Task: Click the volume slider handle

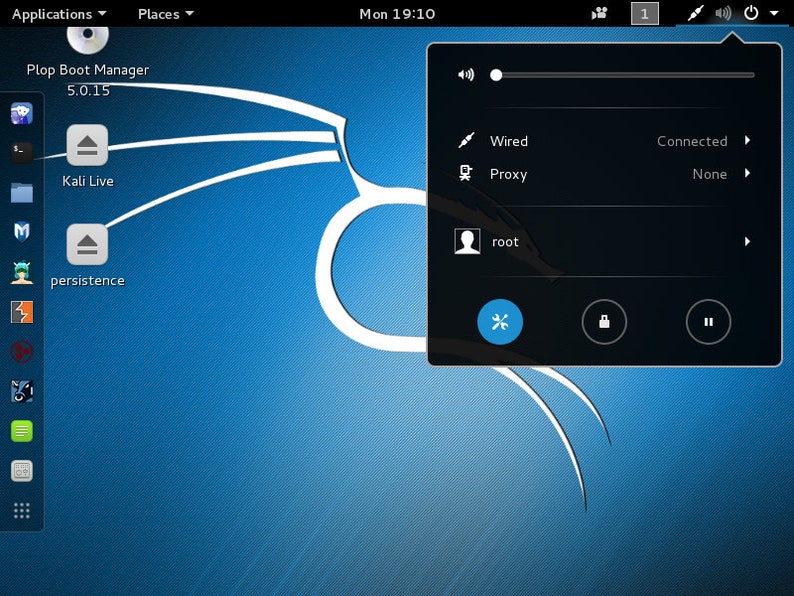Action: click(x=496, y=75)
